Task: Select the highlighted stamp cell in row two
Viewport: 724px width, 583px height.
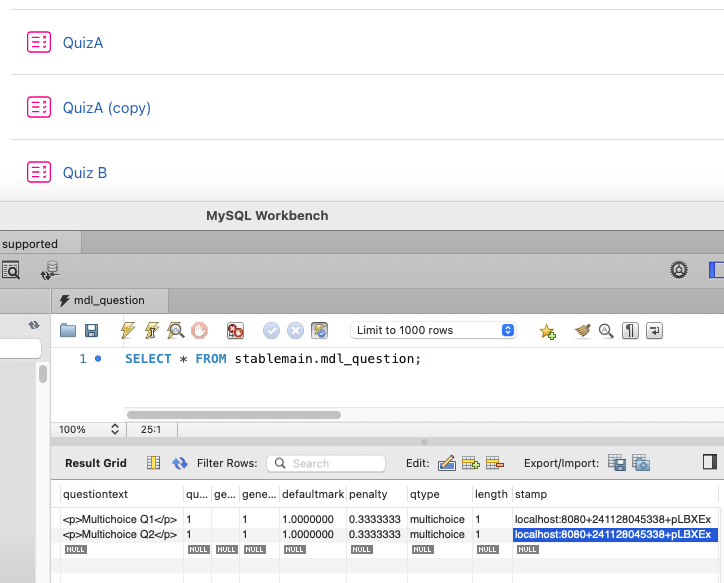Action: [x=615, y=535]
